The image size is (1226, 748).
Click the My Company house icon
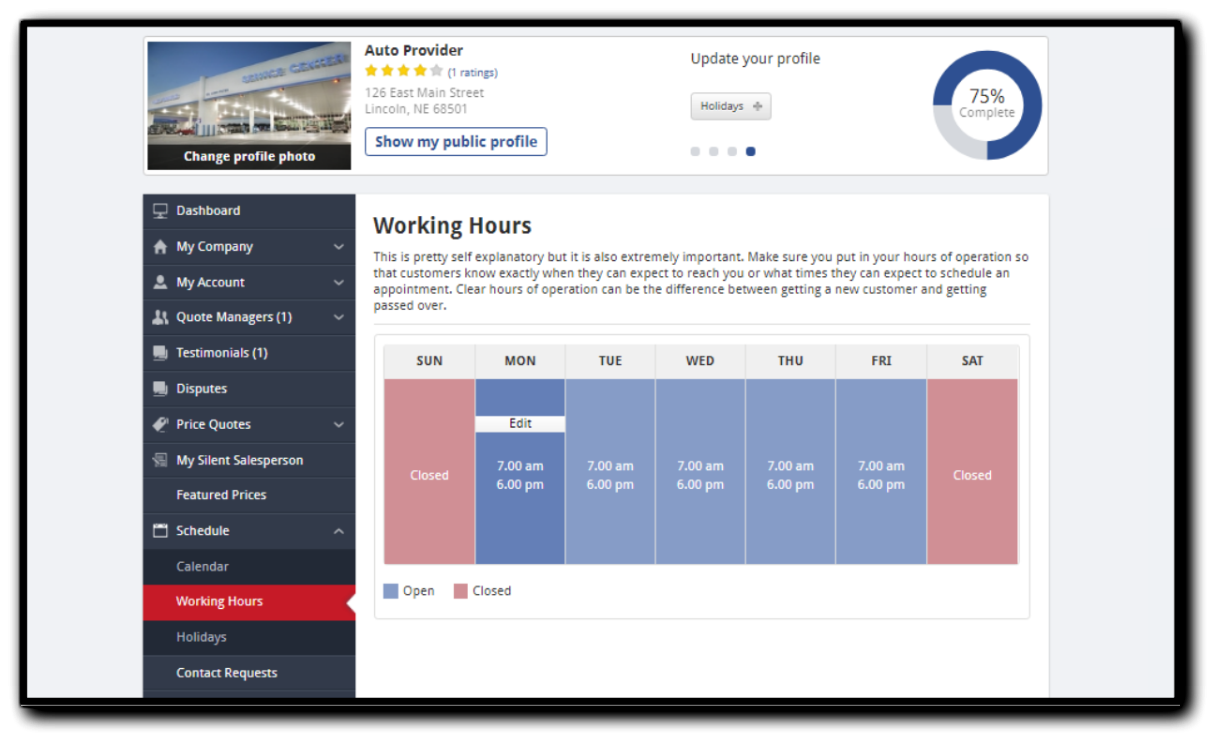coord(160,247)
